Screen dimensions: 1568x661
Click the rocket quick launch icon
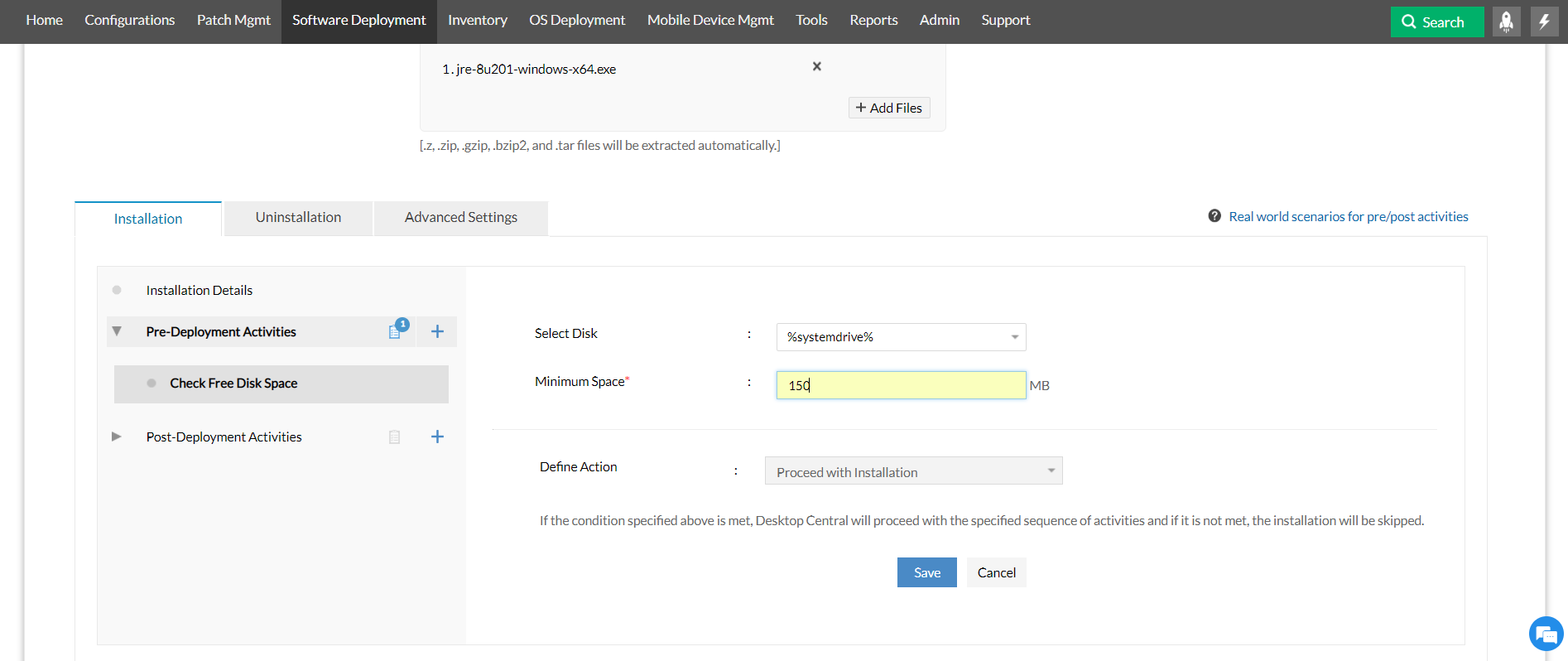1506,22
